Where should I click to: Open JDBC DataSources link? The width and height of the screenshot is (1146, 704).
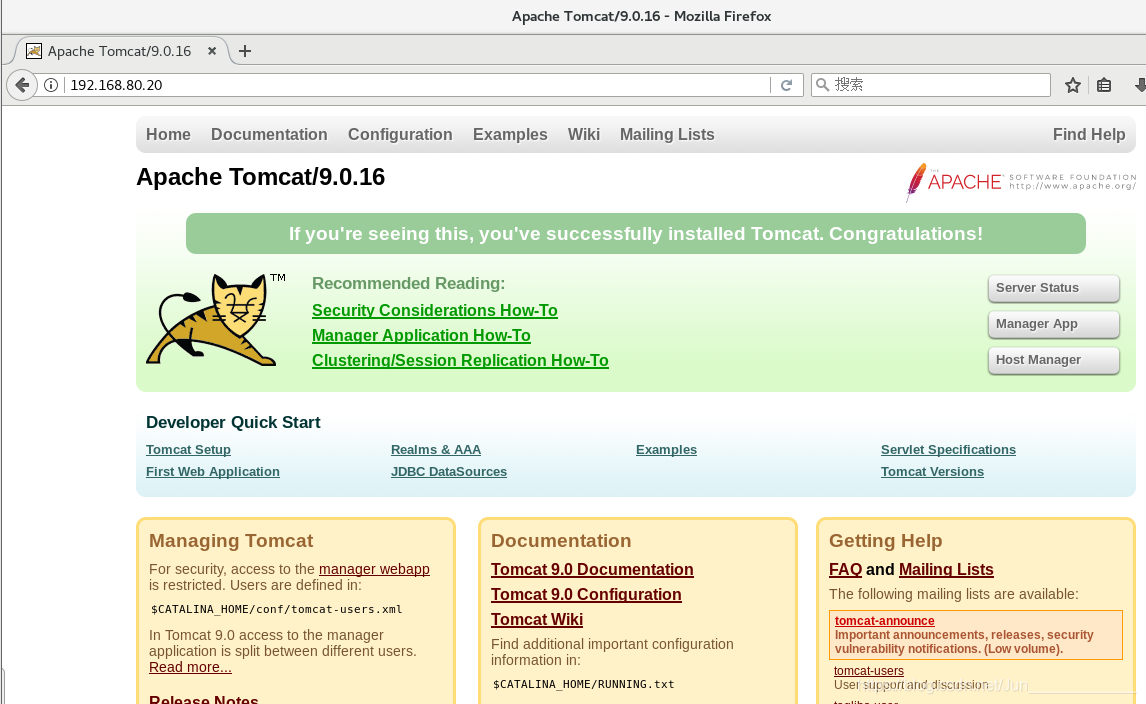(x=449, y=472)
